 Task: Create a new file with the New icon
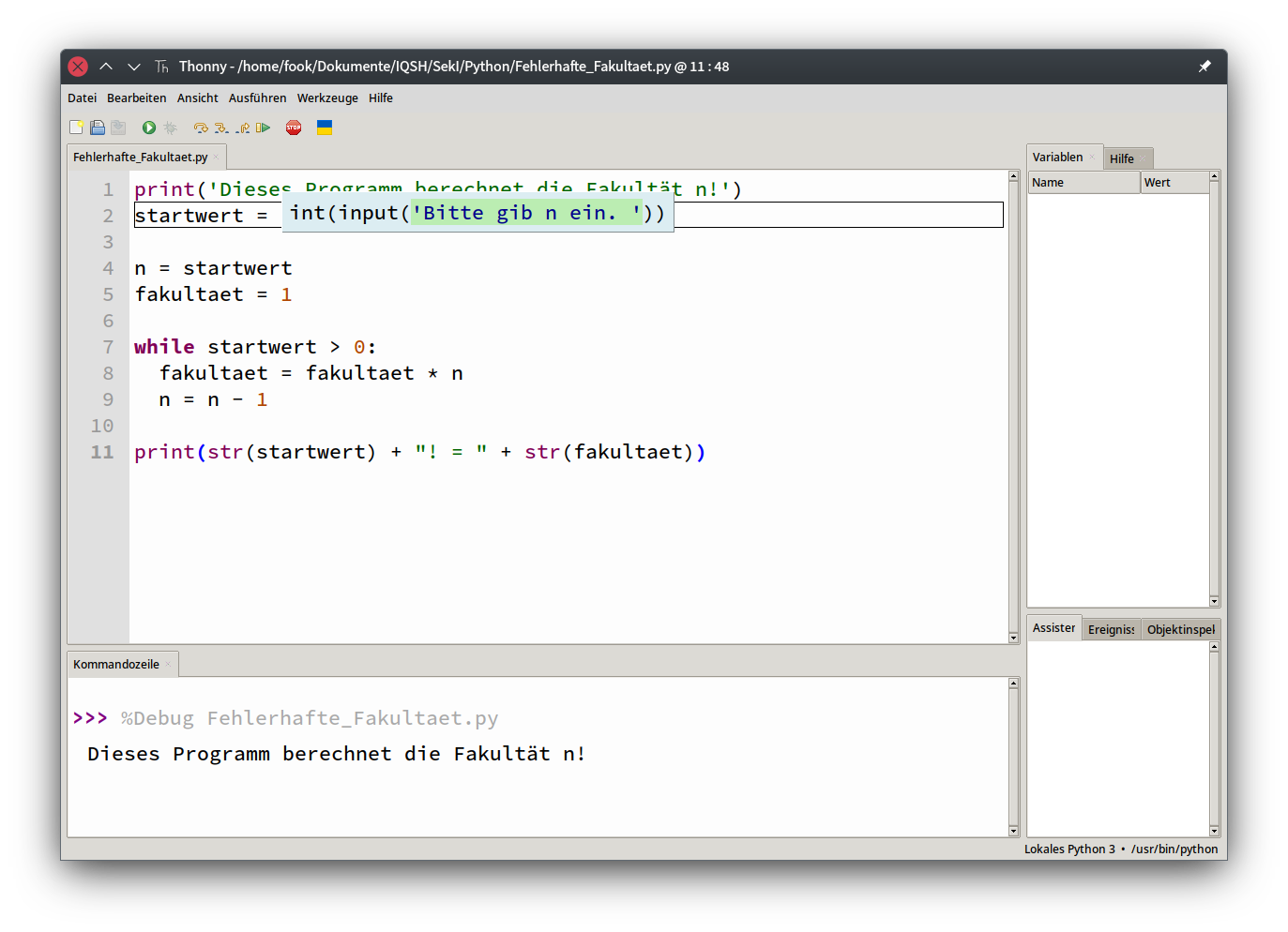click(x=77, y=128)
